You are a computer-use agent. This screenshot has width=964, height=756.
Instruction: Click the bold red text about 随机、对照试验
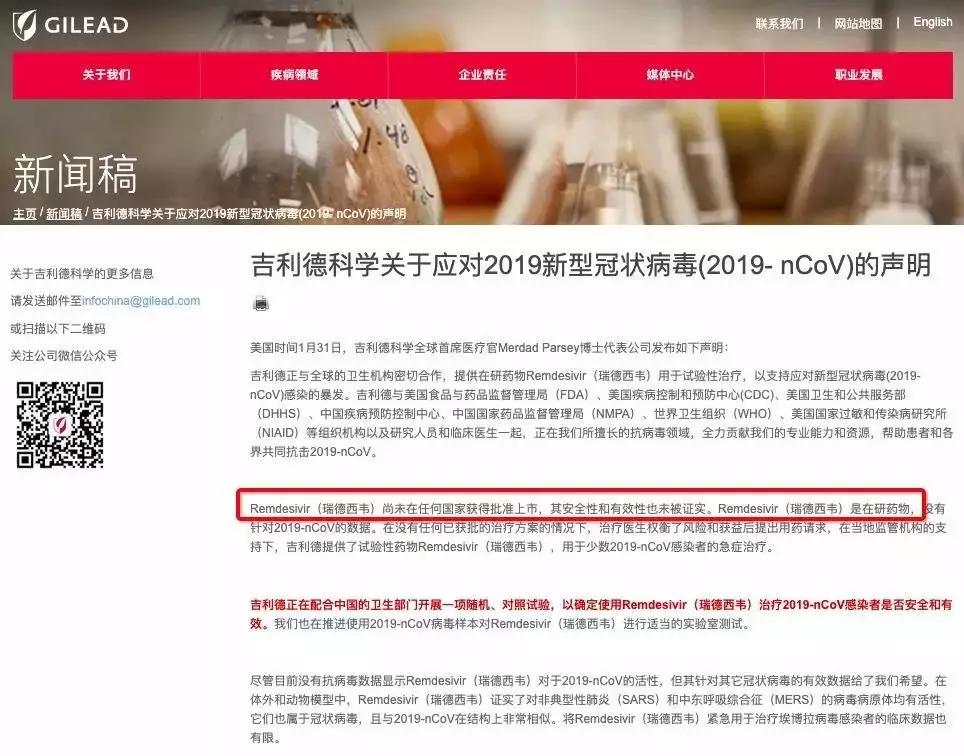(x=601, y=613)
